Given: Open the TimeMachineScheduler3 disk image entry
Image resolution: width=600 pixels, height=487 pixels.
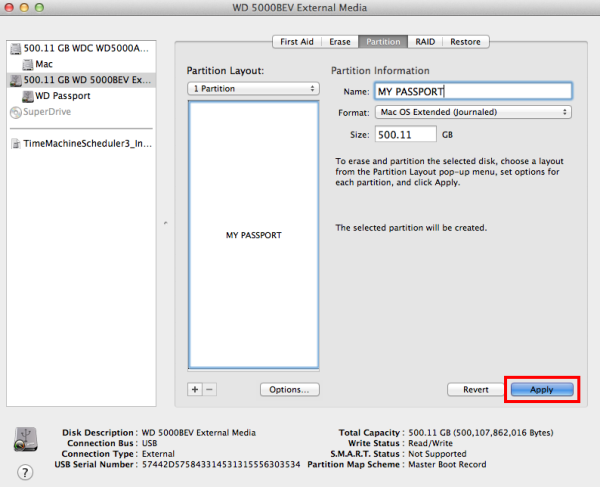Looking at the screenshot, I should tap(85, 143).
